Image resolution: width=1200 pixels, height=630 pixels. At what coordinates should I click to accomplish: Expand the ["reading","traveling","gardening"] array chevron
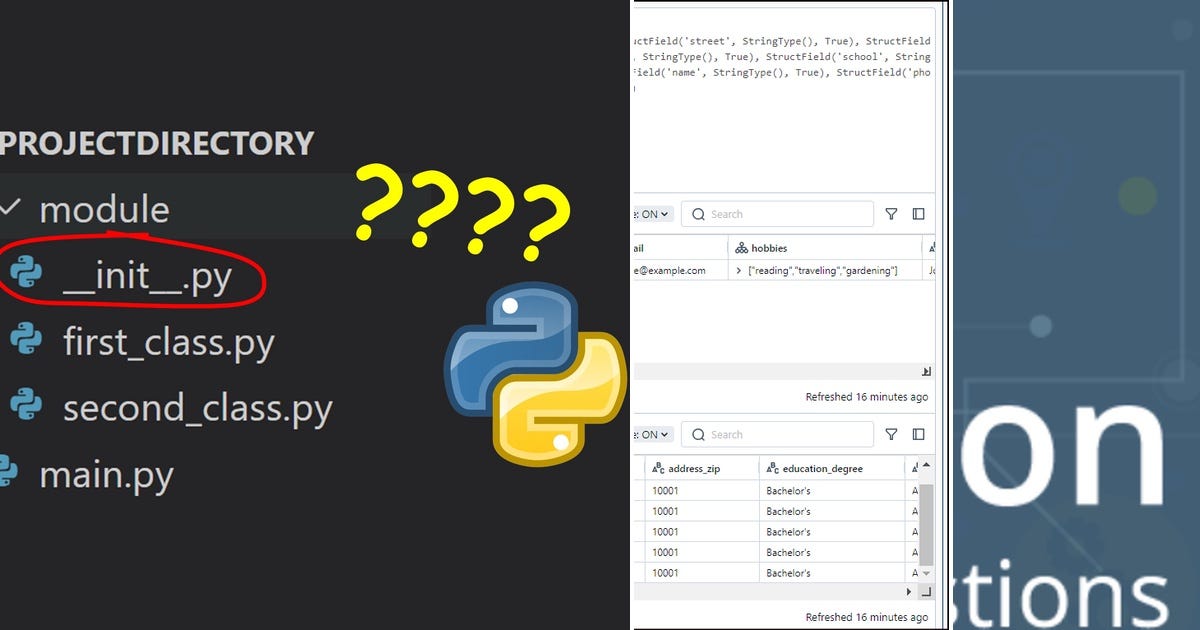coord(738,271)
